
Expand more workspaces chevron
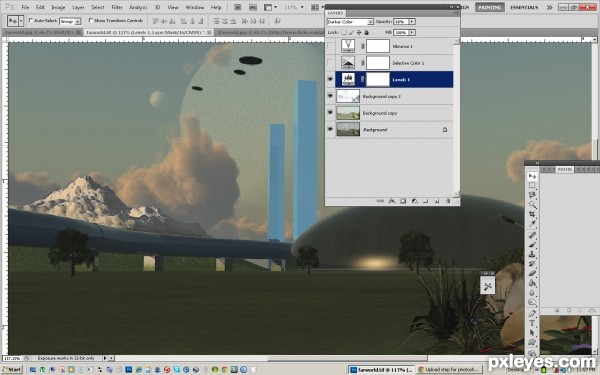coord(549,7)
